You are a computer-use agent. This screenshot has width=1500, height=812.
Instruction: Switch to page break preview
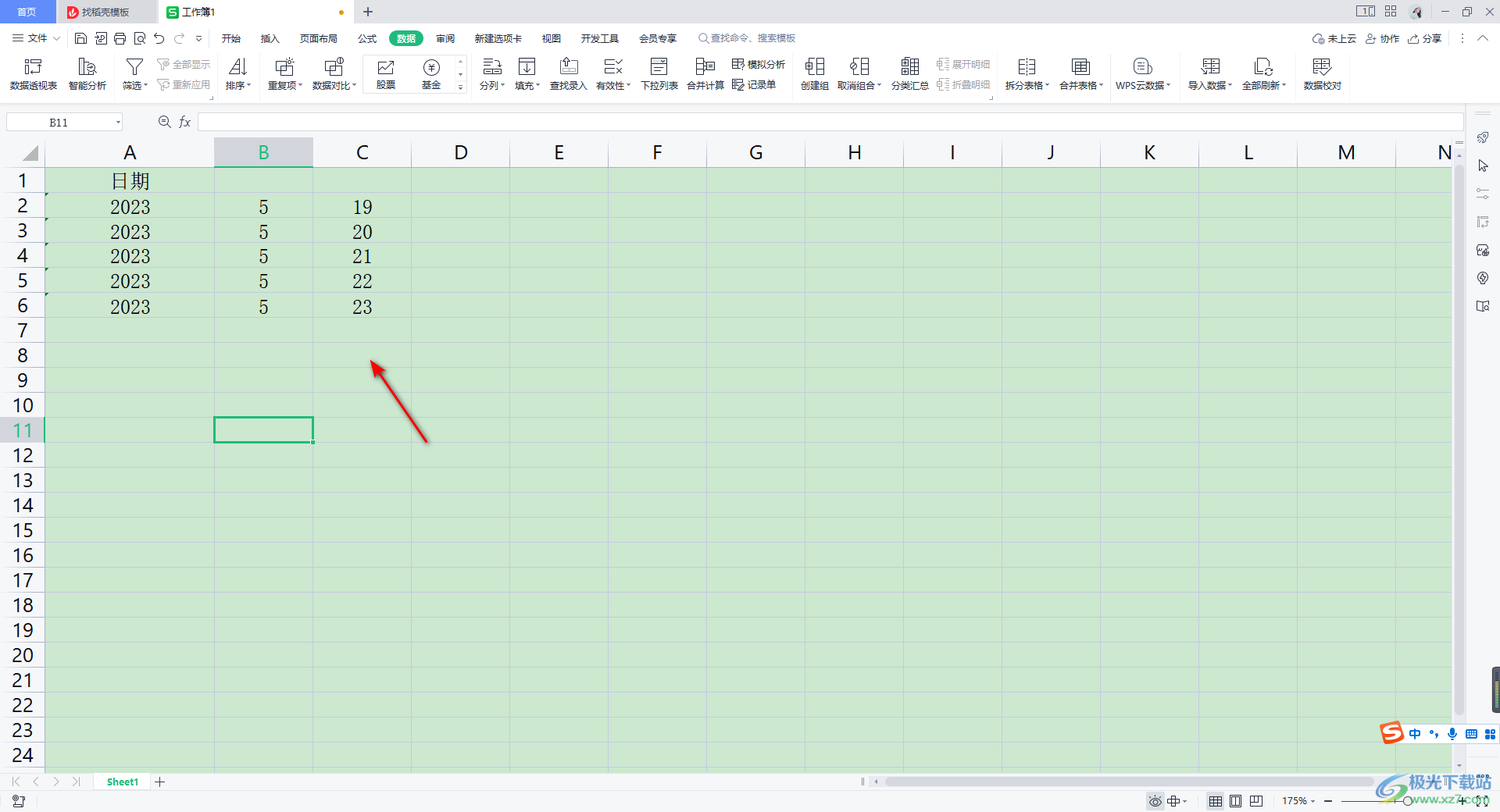1256,801
